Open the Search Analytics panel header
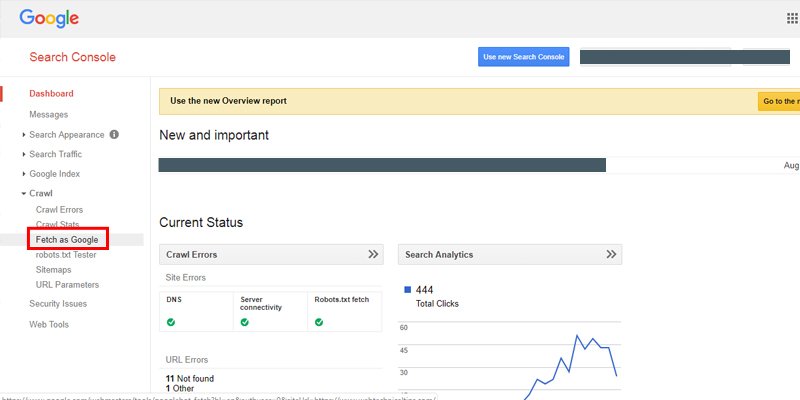The width and height of the screenshot is (800, 400). tap(510, 254)
